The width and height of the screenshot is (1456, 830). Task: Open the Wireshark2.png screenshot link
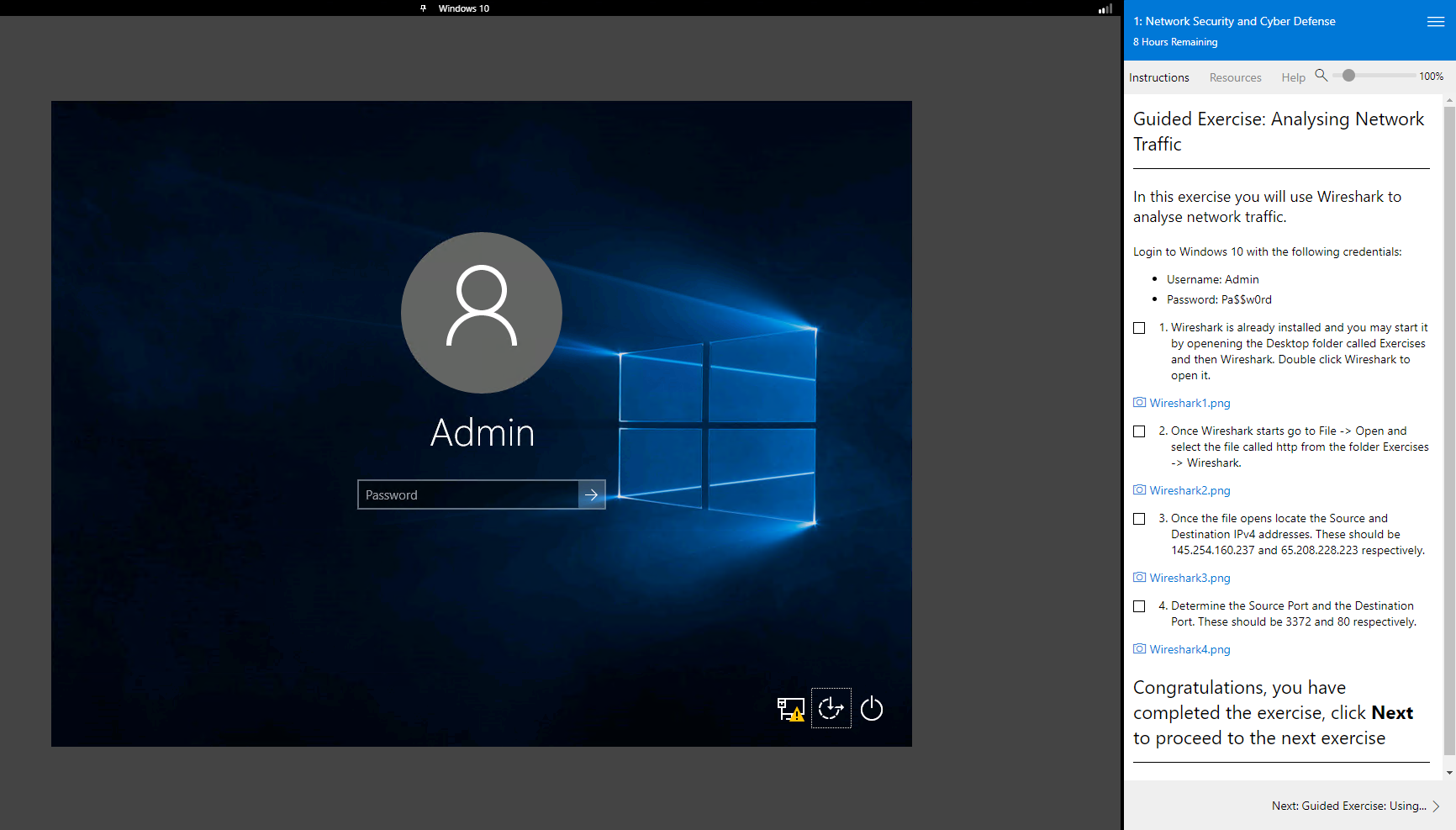(1190, 491)
